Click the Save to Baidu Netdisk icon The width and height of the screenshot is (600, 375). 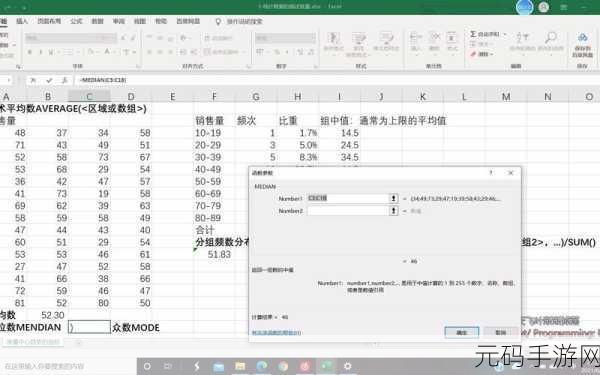582,38
